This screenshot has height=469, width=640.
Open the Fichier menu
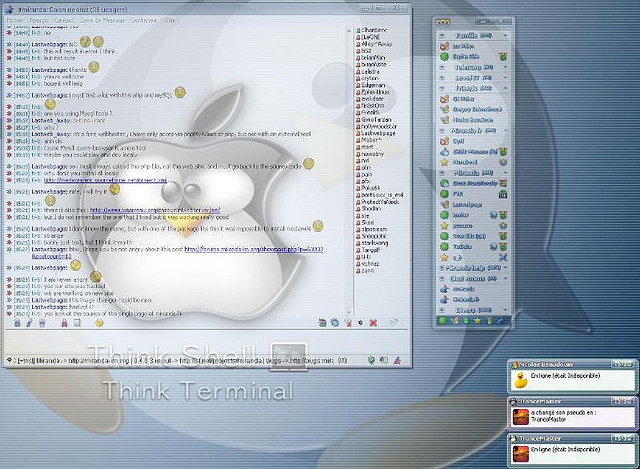point(16,19)
